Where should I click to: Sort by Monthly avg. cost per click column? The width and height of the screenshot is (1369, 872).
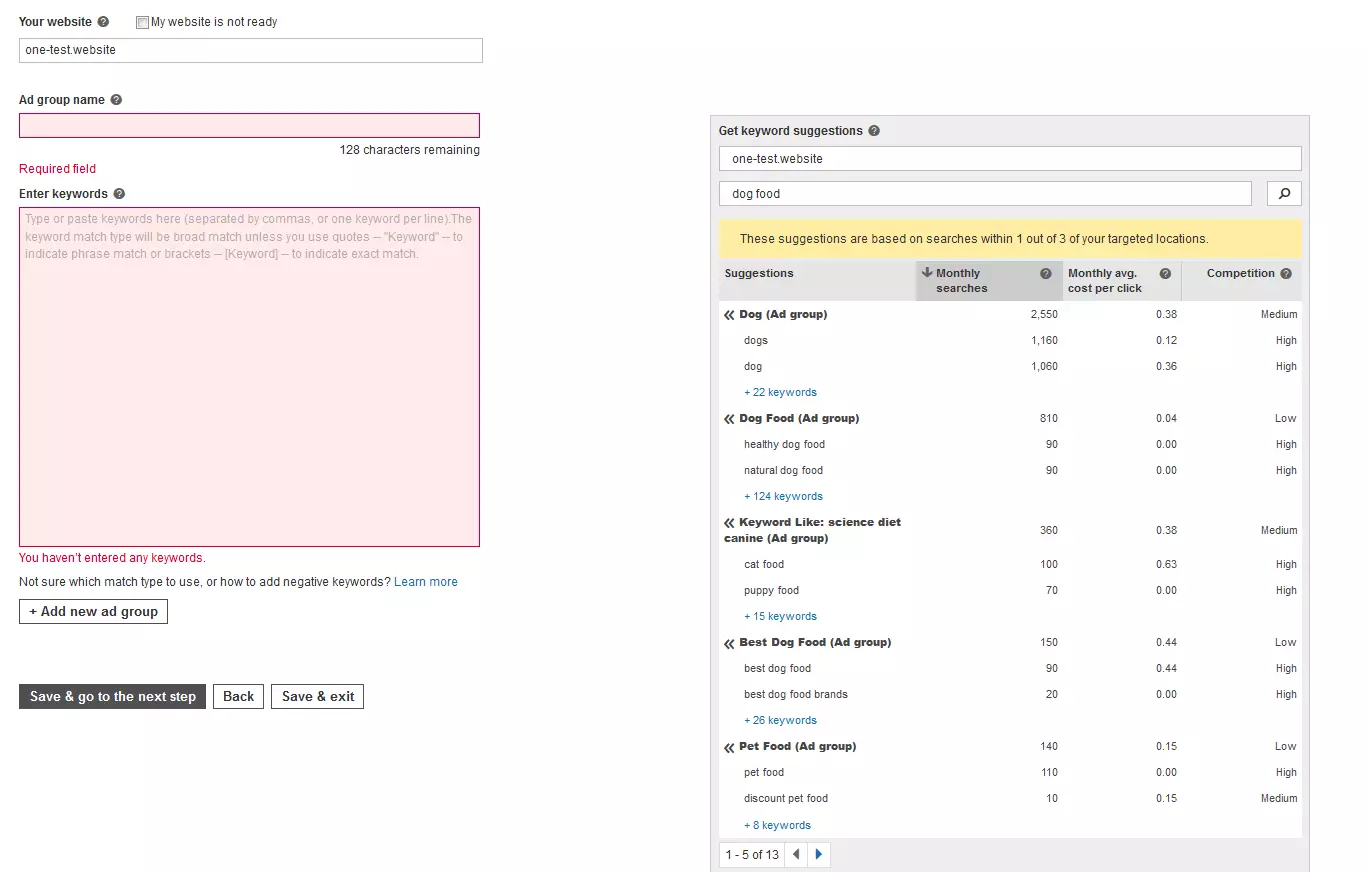pos(1105,281)
